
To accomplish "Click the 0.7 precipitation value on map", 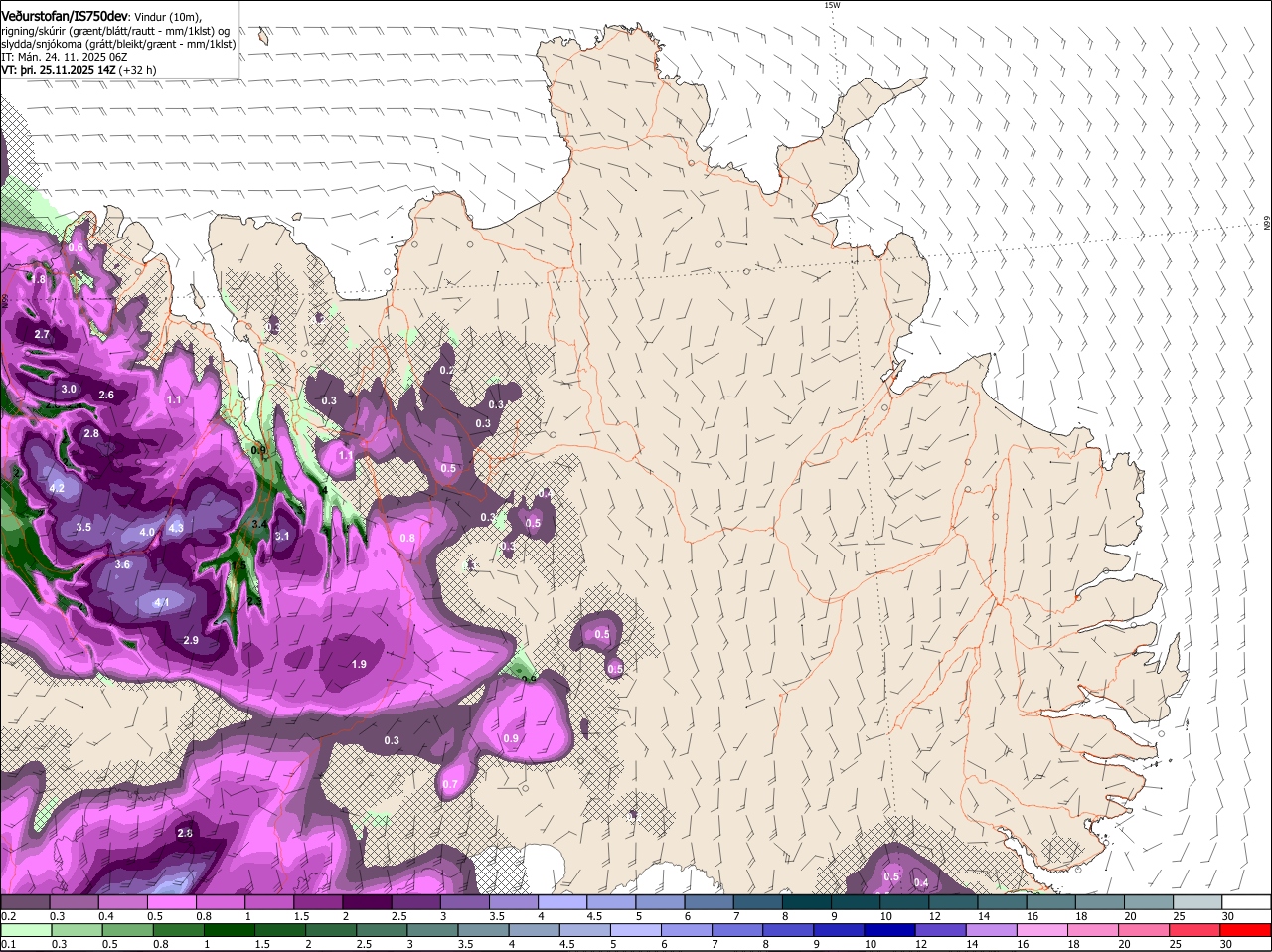I will [450, 784].
